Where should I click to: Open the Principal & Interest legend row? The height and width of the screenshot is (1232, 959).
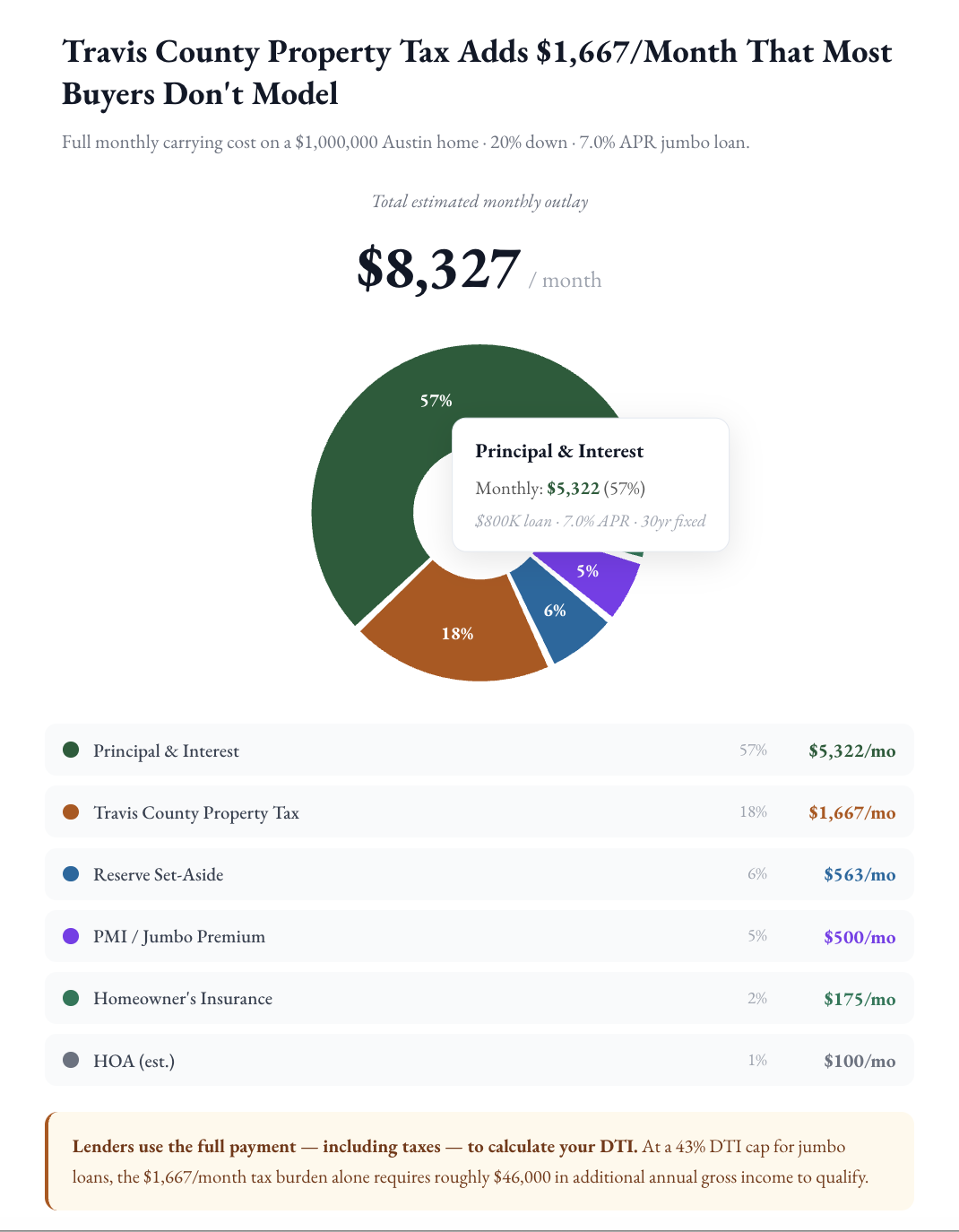479,750
